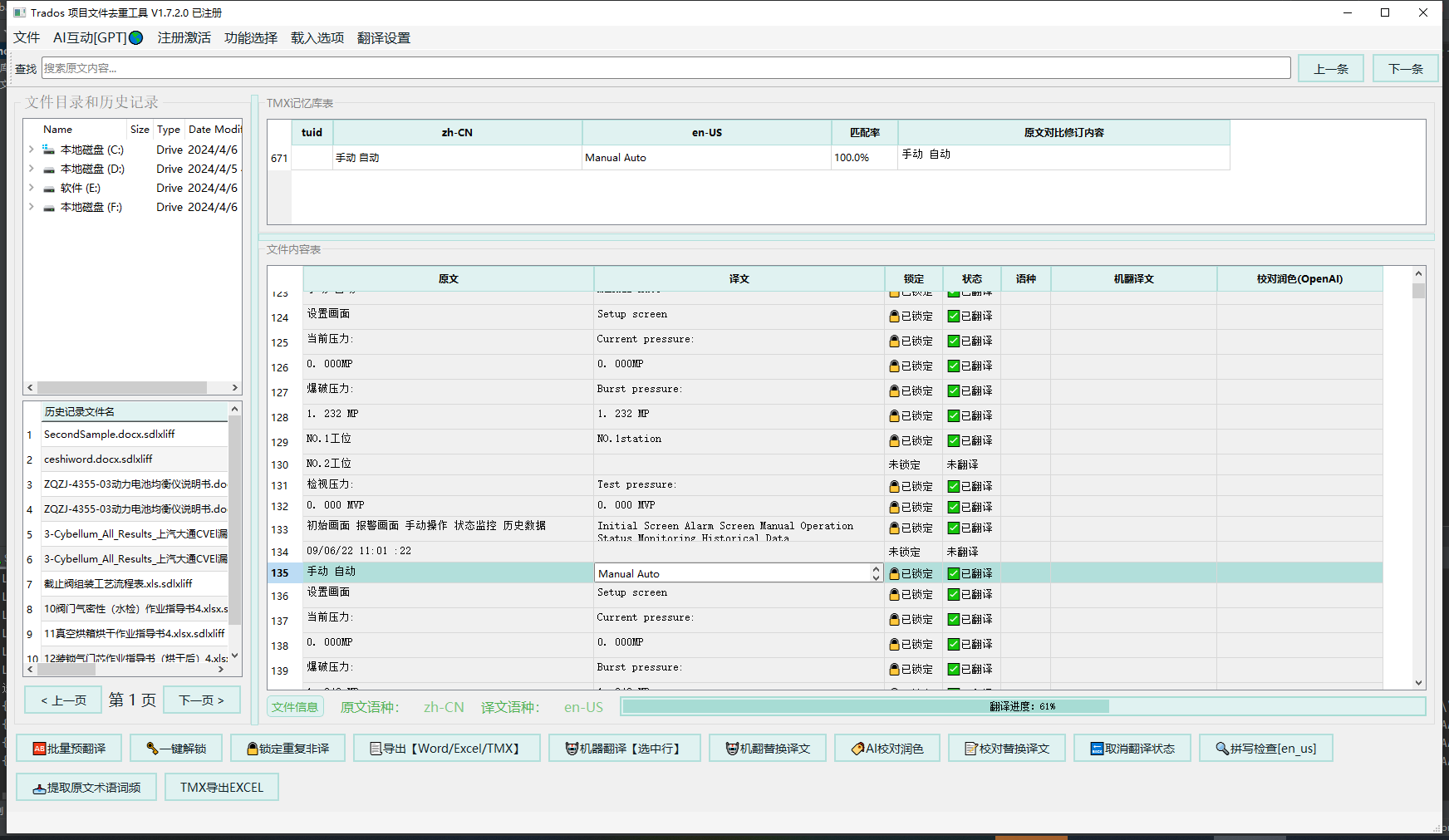The image size is (1449, 840).
Task: Edit the Manual Auto translation cell in row 135
Action: click(733, 573)
